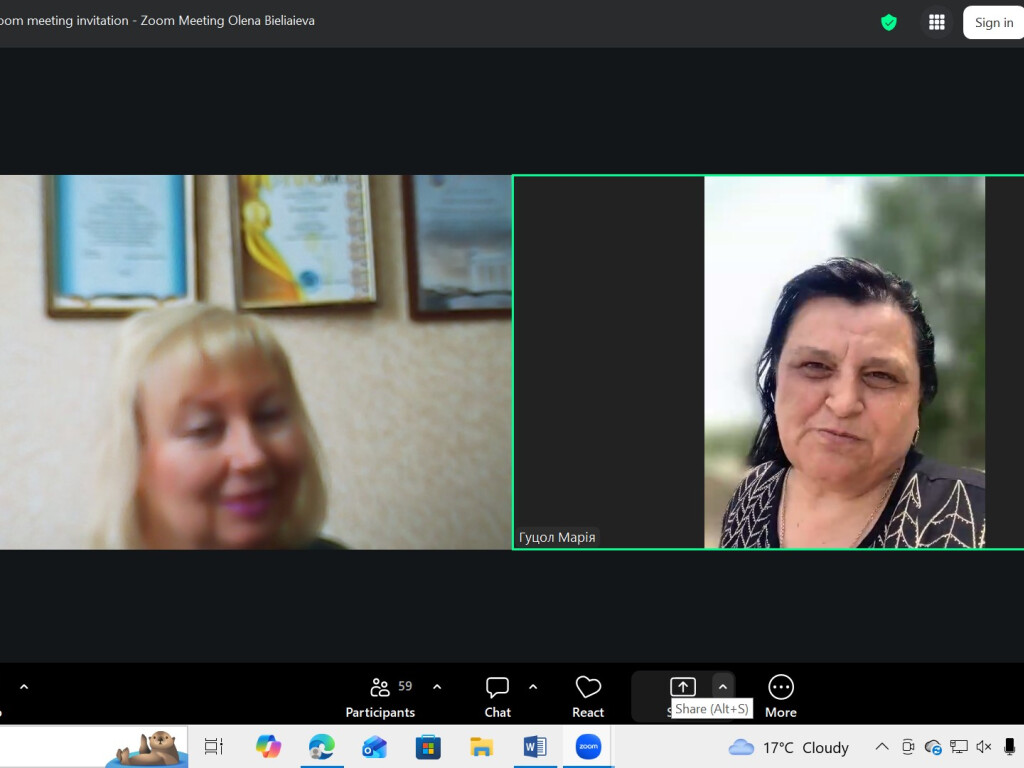Open the React heart menu
Viewport: 1024px width, 768px height.
588,697
